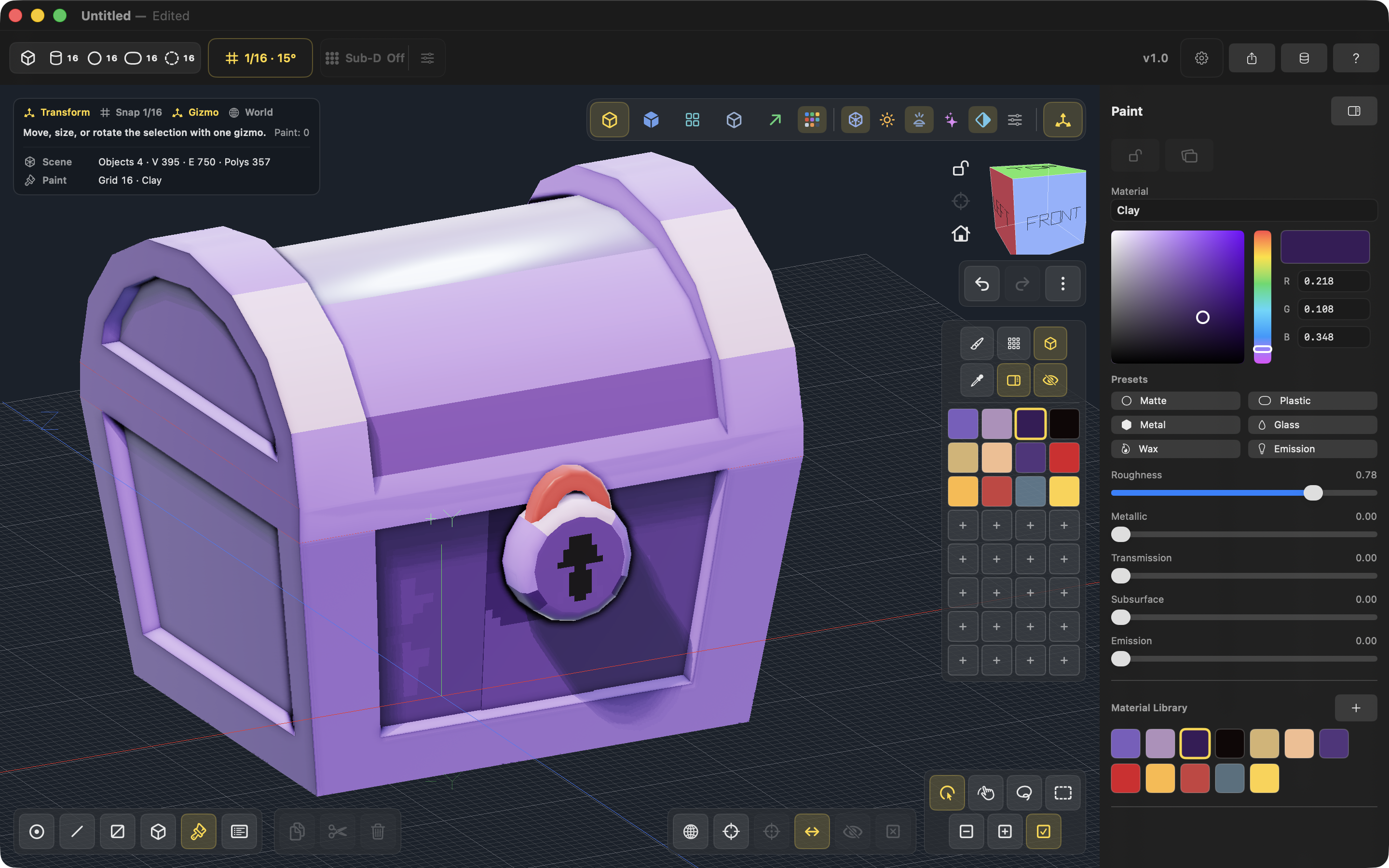The image size is (1389, 868).
Task: Click the subtract selection minus icon
Action: click(966, 831)
